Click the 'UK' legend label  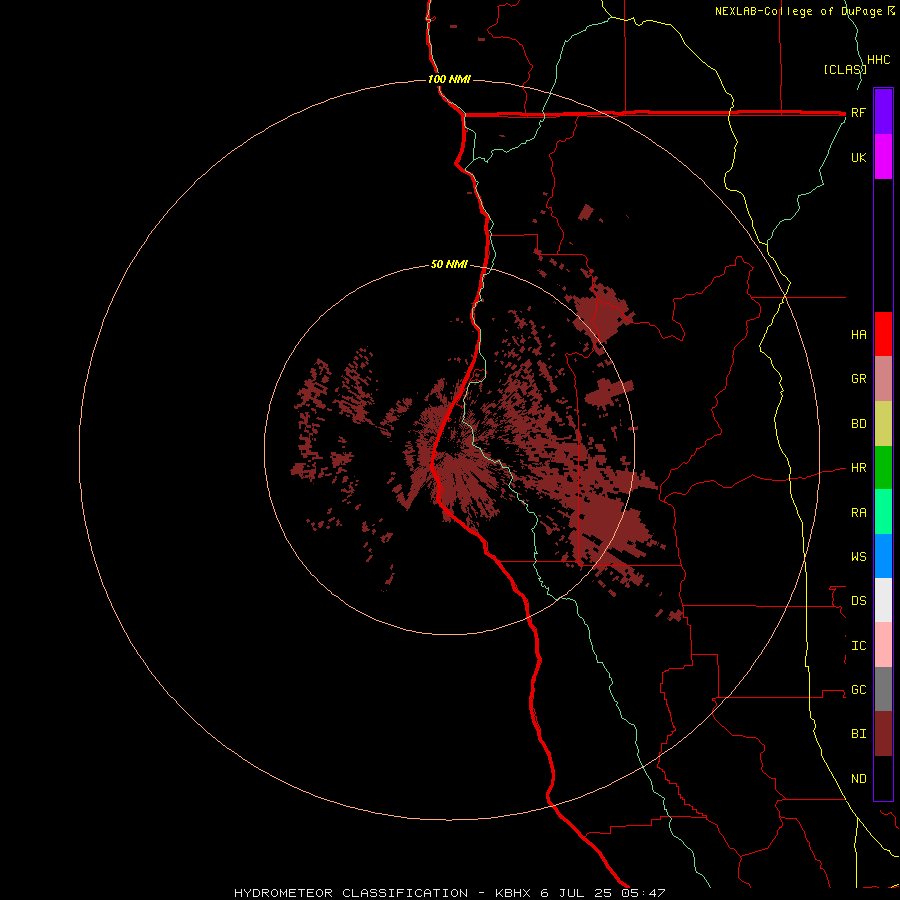click(859, 157)
